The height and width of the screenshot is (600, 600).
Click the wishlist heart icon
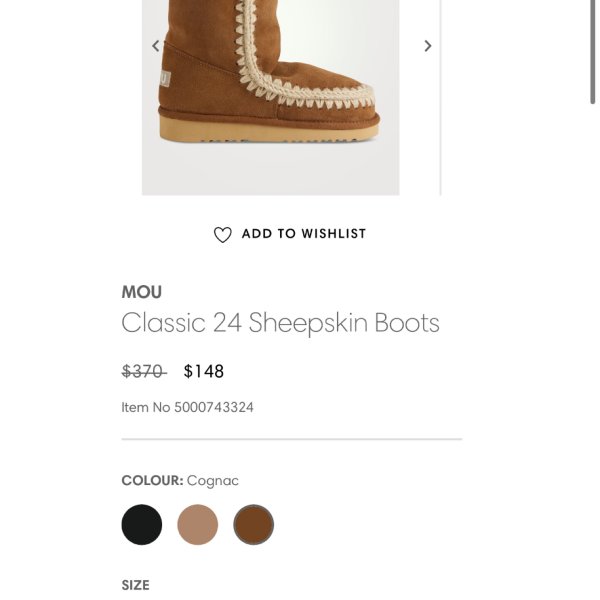point(223,235)
